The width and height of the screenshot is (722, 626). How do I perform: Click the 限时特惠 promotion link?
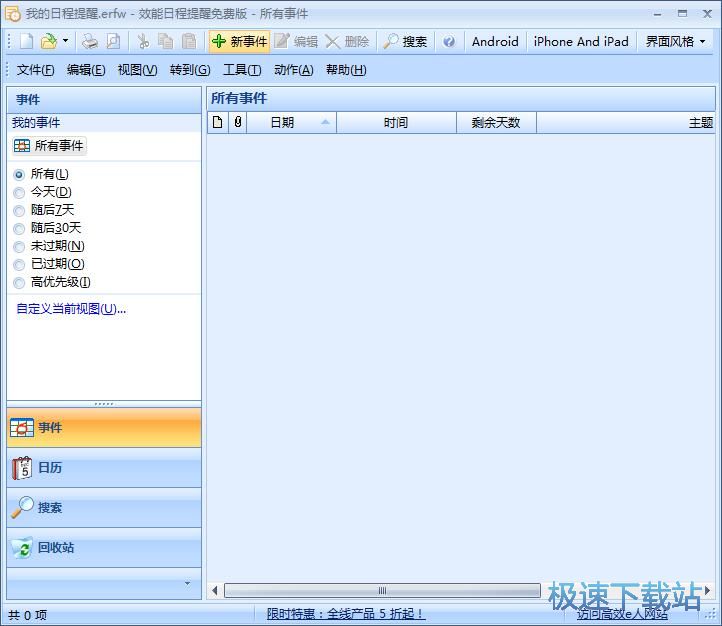(345, 614)
